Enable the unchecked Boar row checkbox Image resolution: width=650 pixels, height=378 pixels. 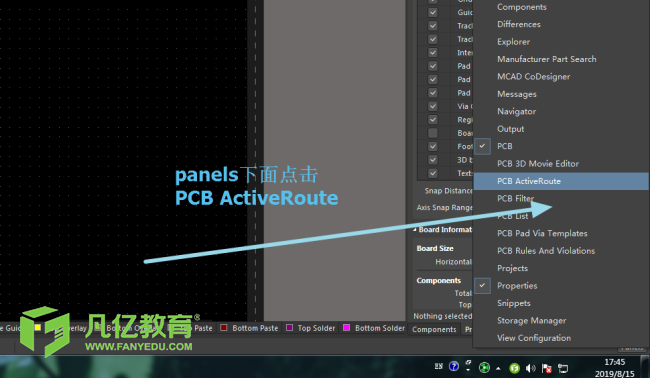coord(433,133)
